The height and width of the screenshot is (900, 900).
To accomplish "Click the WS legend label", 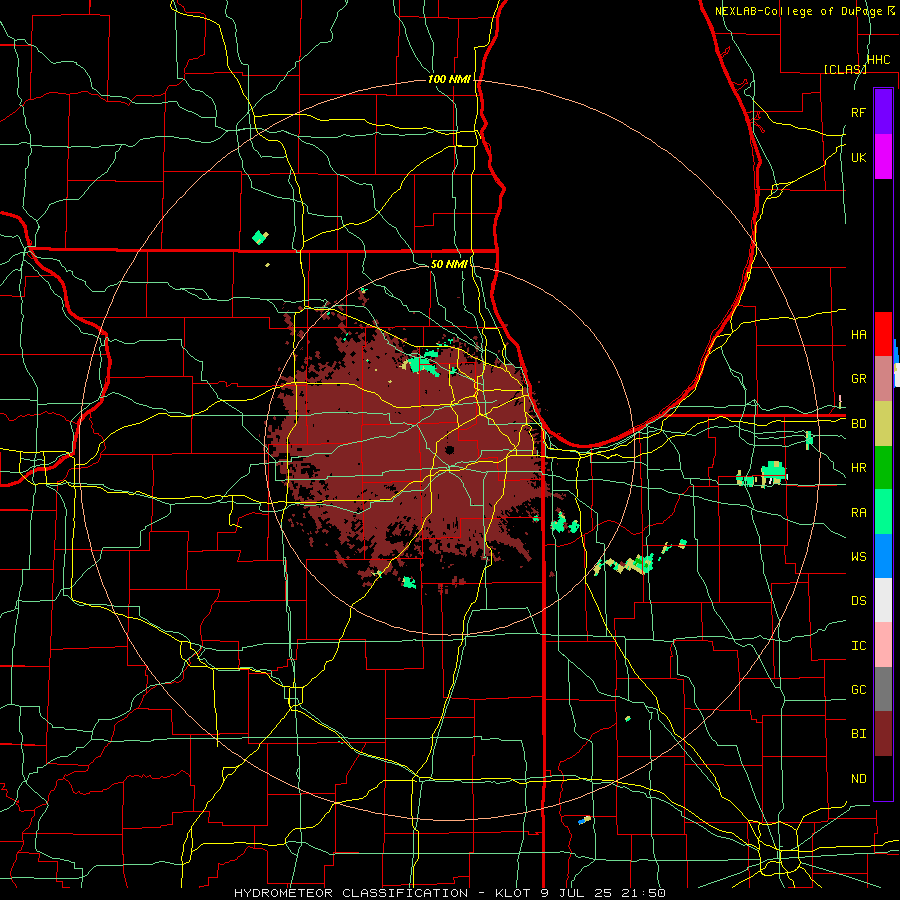I will 859,557.
